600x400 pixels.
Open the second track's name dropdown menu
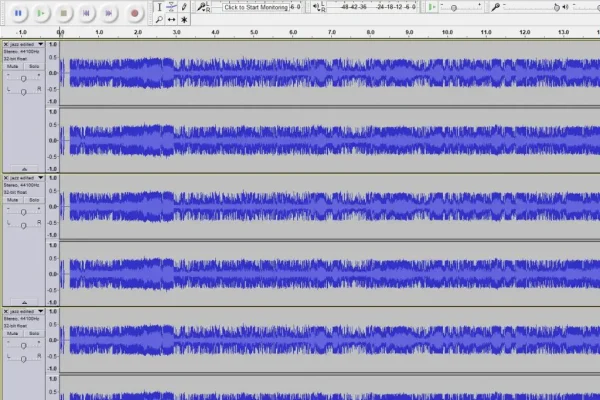[41, 178]
